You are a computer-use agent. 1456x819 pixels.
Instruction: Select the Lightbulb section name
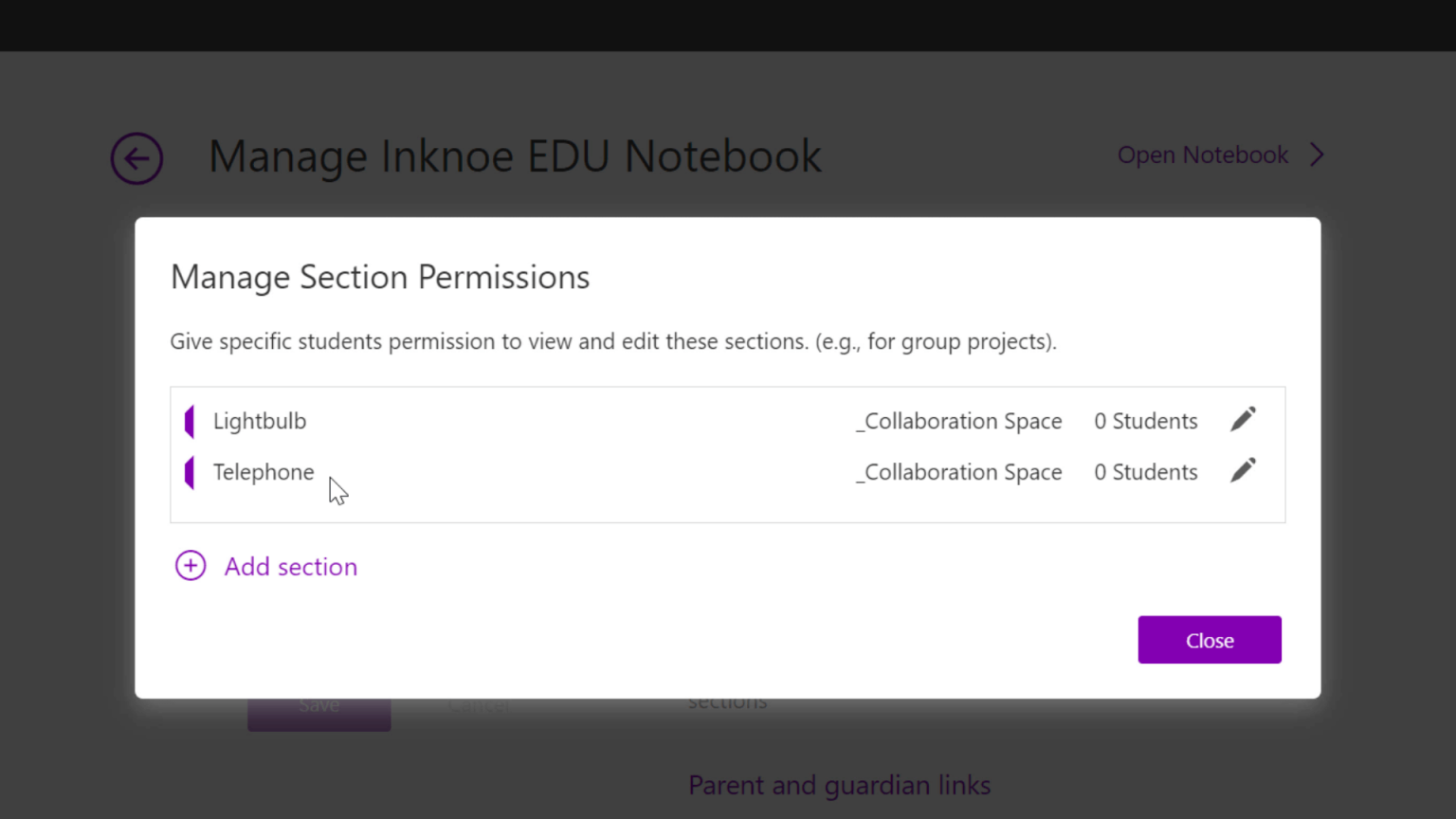(259, 421)
